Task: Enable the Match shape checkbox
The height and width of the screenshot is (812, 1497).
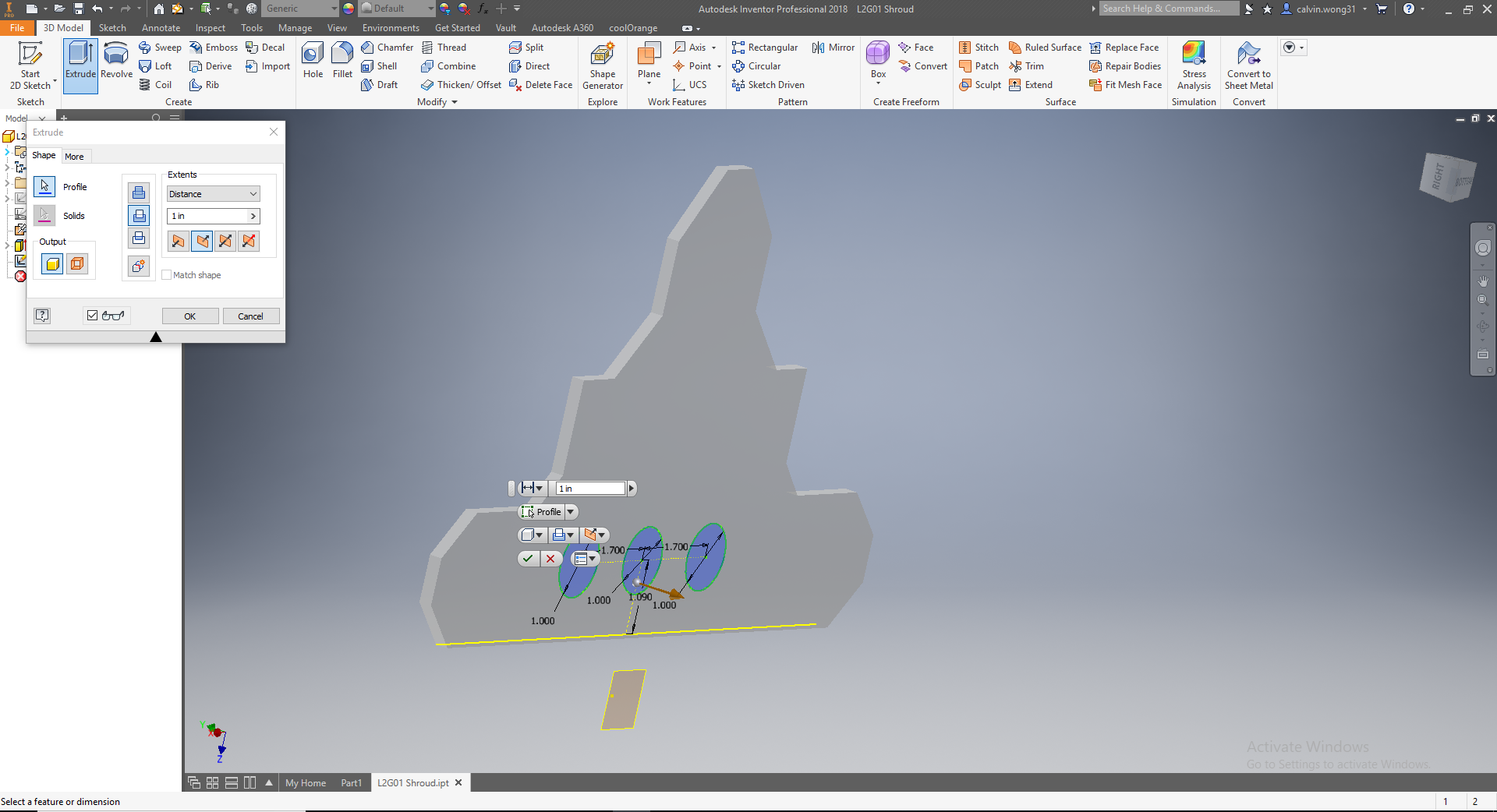Action: [167, 275]
